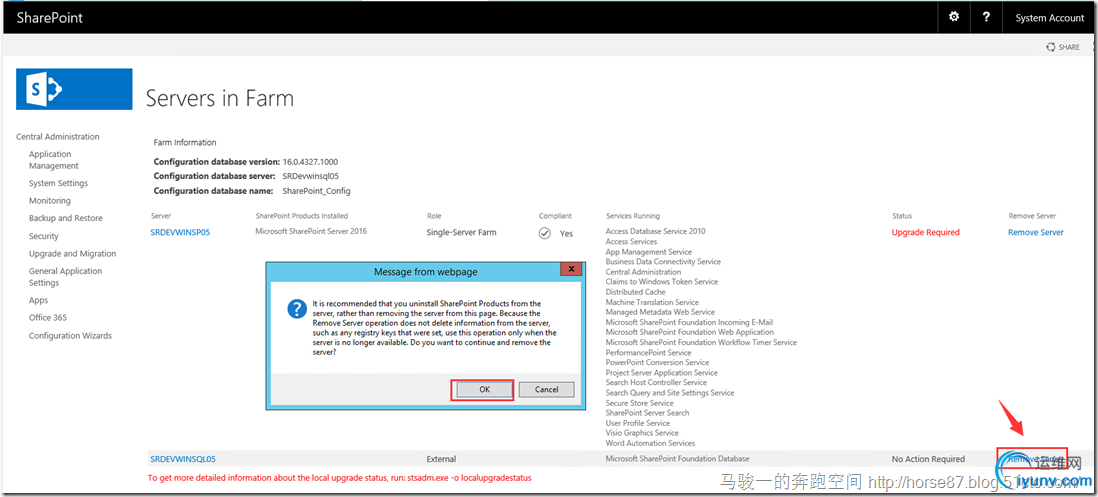
Task: Click the Services Running column header
Action: (x=632, y=216)
